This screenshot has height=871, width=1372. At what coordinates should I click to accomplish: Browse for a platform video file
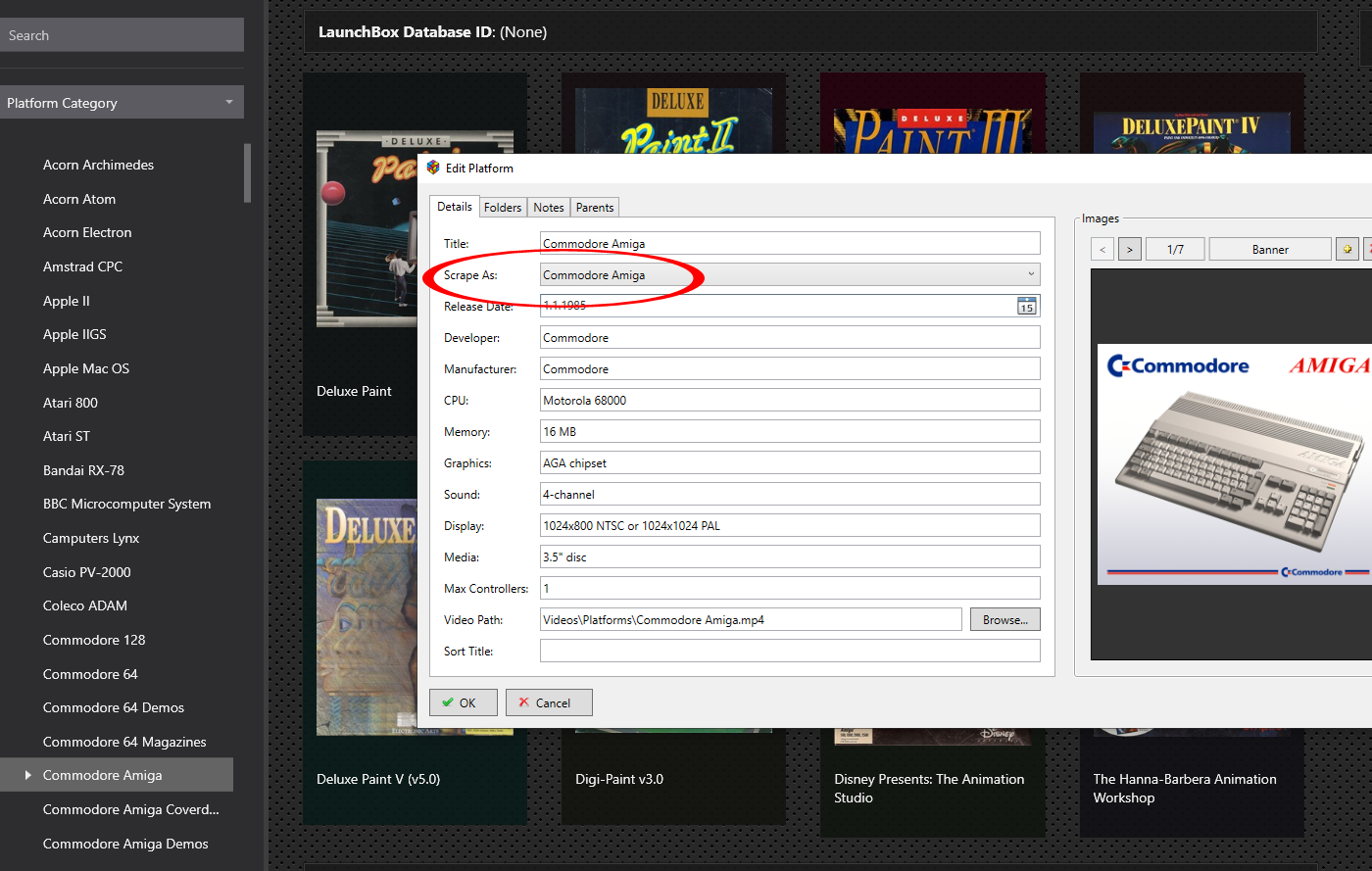coord(1004,619)
